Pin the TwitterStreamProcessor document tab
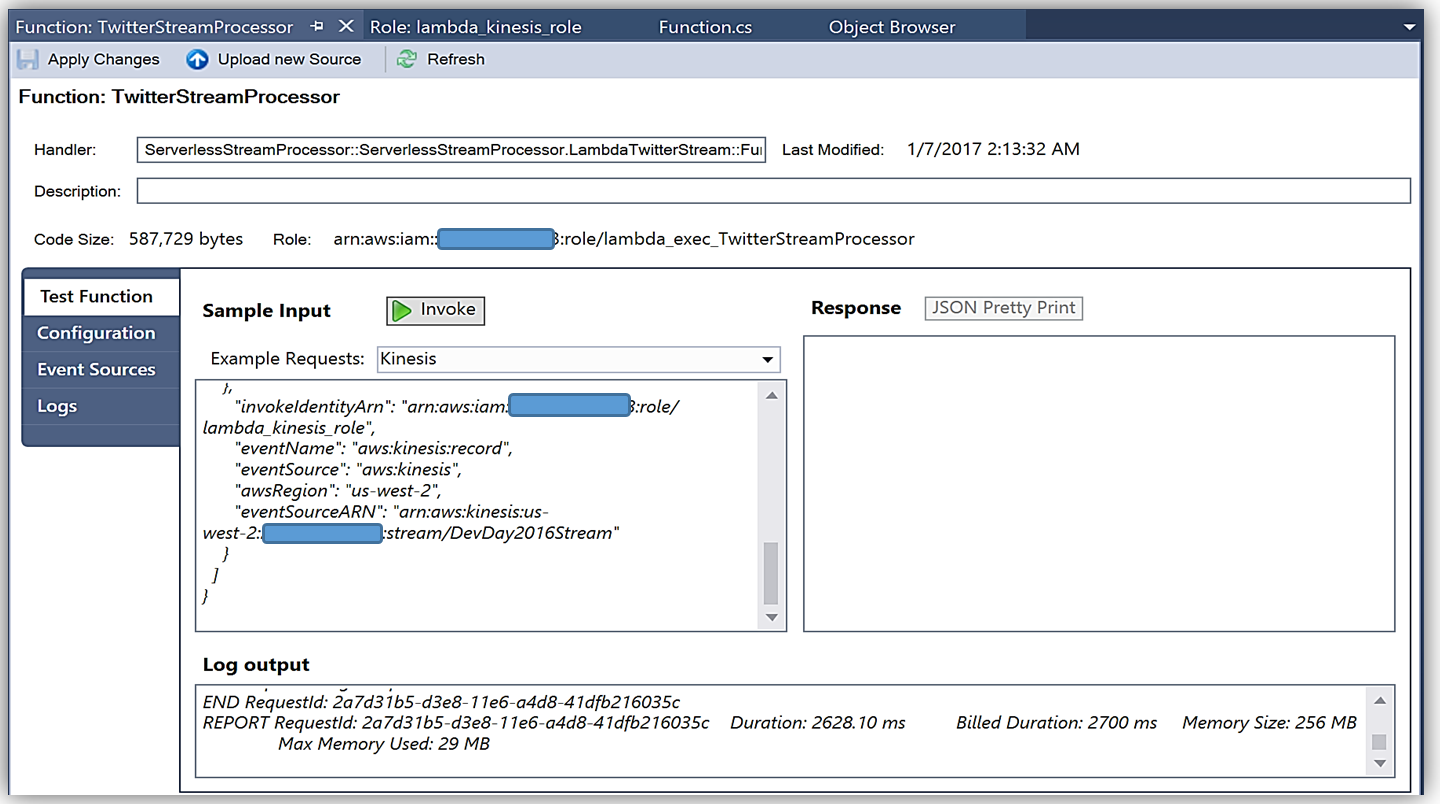This screenshot has width=1440, height=804. [317, 27]
